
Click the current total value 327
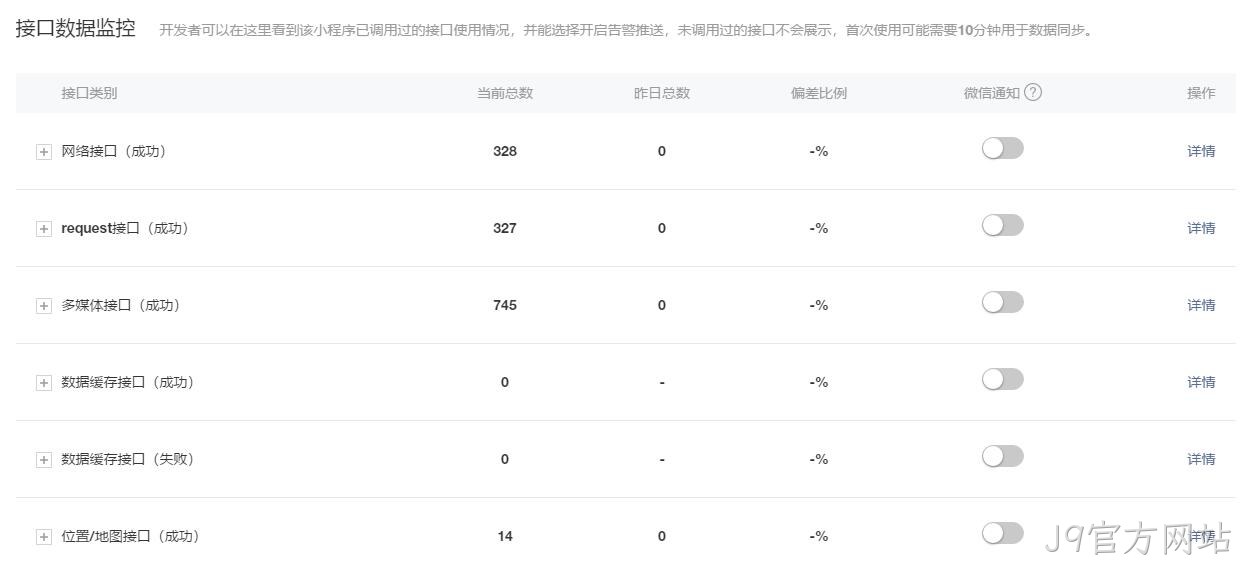click(x=505, y=228)
